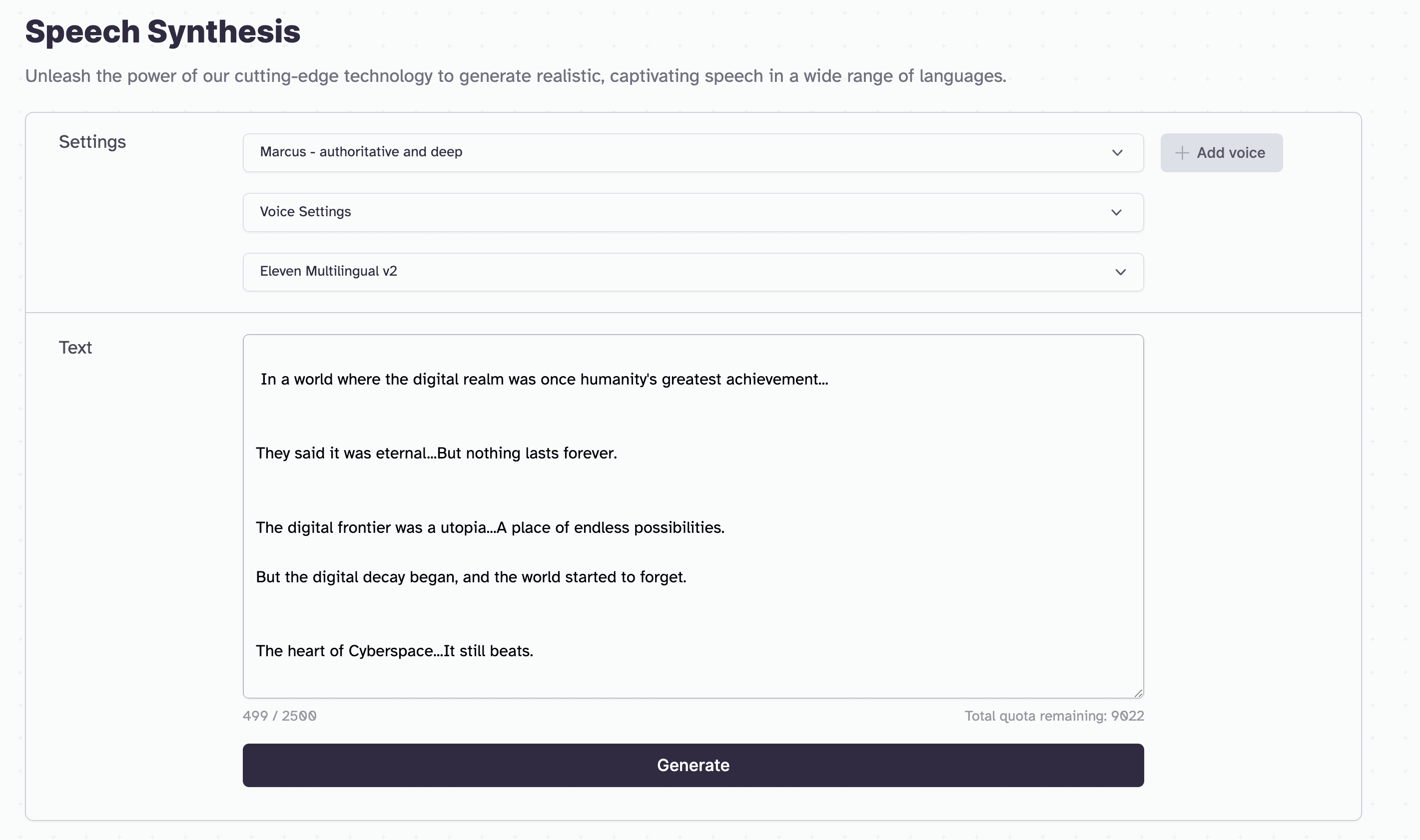Viewport: 1420px width, 840px height.
Task: Expand the Voice Settings panel
Action: click(x=693, y=212)
